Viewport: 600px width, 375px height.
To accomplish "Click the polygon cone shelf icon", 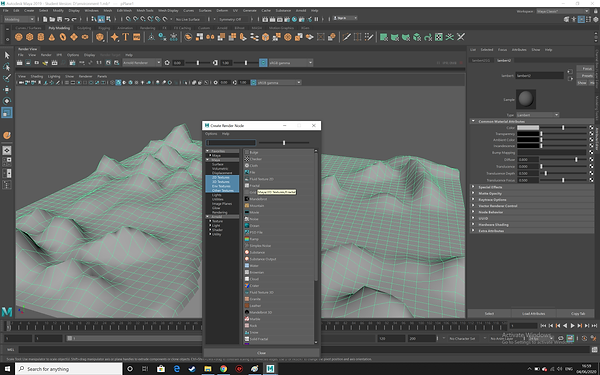I will 52,37.
